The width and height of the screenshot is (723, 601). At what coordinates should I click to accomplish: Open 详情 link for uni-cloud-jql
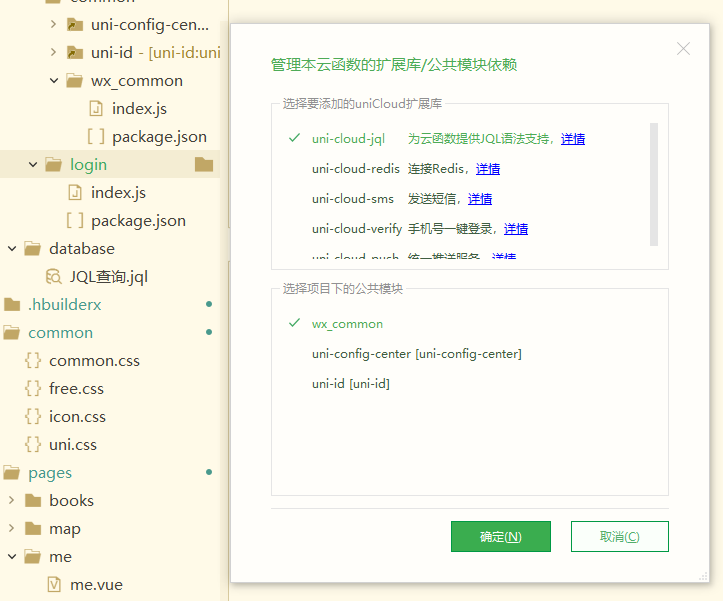coord(573,139)
